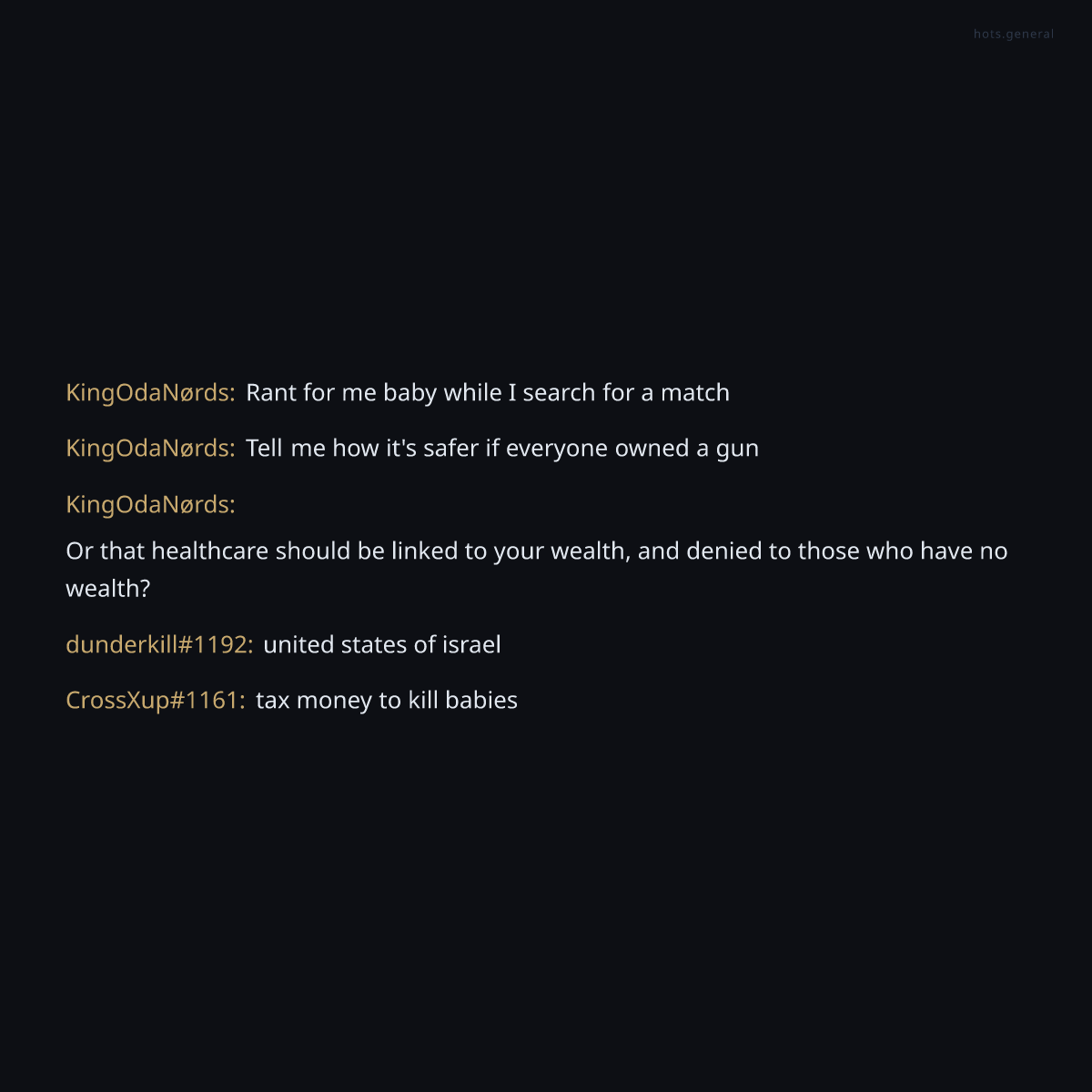Click the hots.general channel label
1092x1092 pixels.
point(1013,35)
